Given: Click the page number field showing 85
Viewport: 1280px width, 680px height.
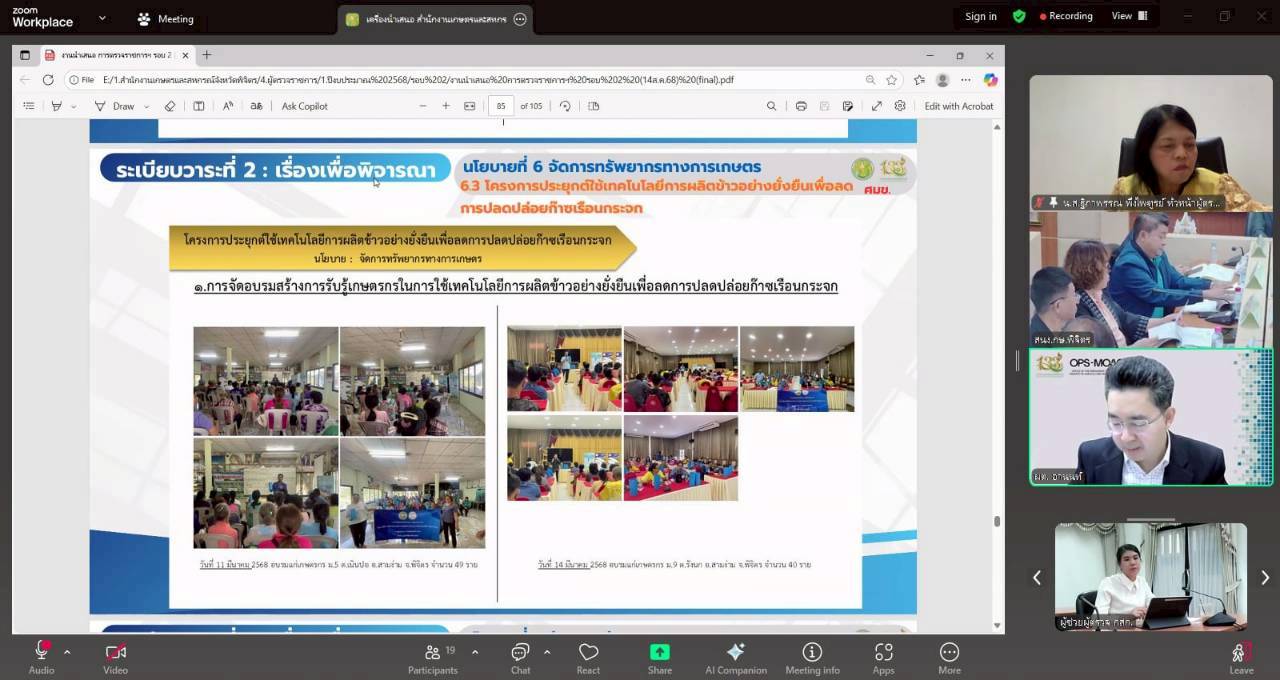Looking at the screenshot, I should (500, 106).
